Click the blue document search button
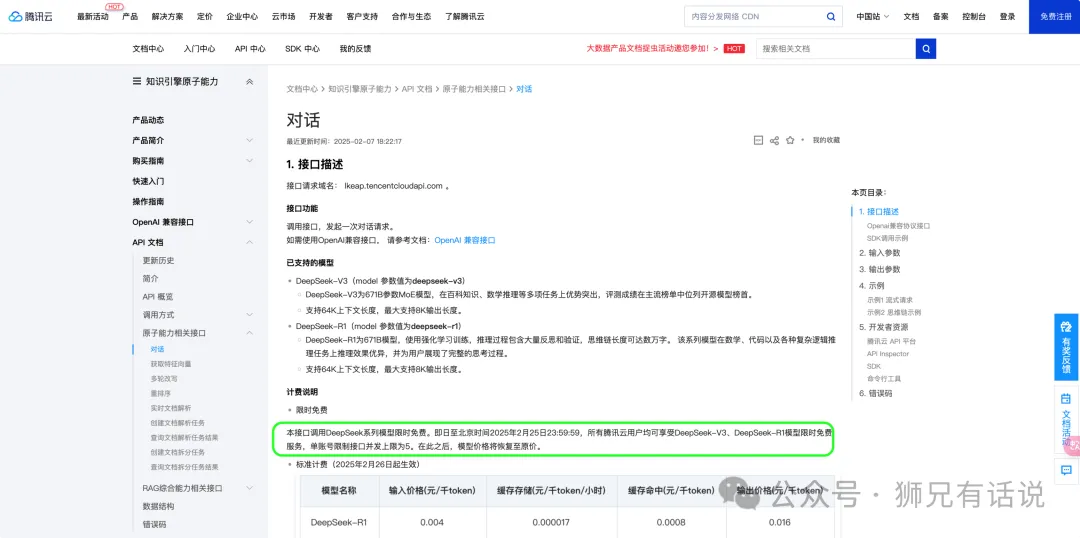Image resolution: width=1080 pixels, height=538 pixels. pos(926,49)
